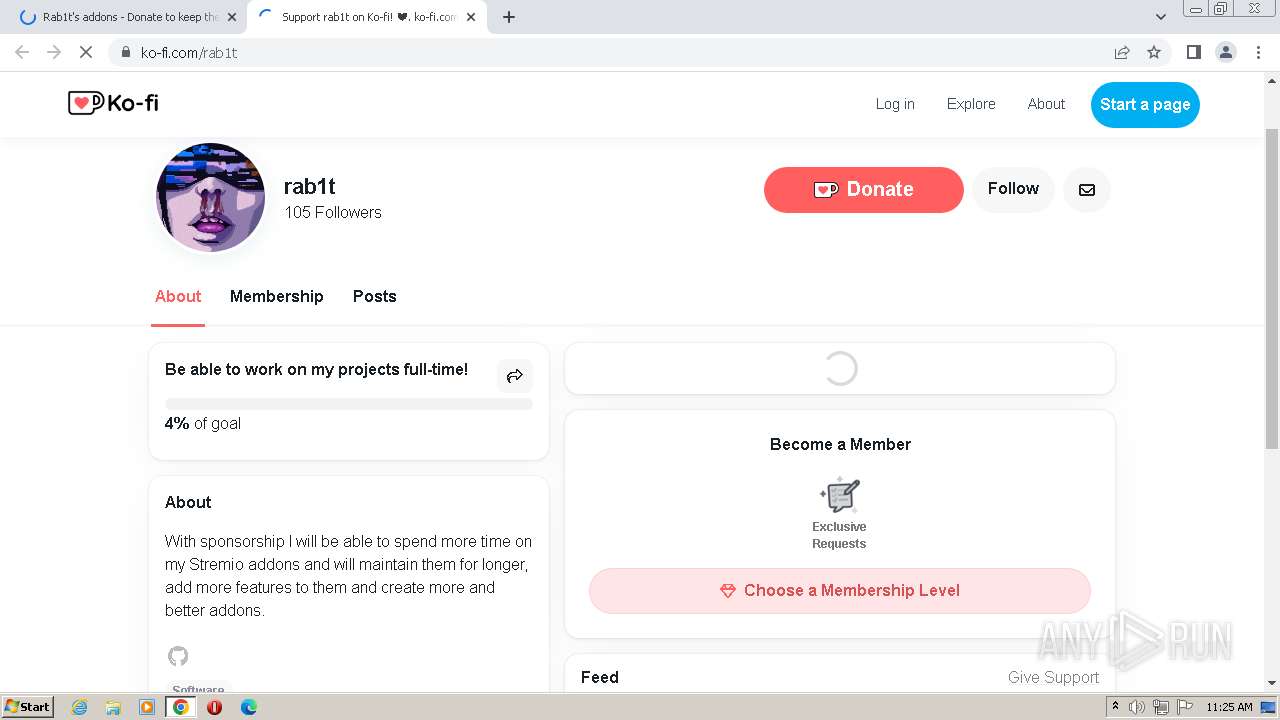Open the Explore link
This screenshot has height=720, width=1280.
(x=971, y=104)
